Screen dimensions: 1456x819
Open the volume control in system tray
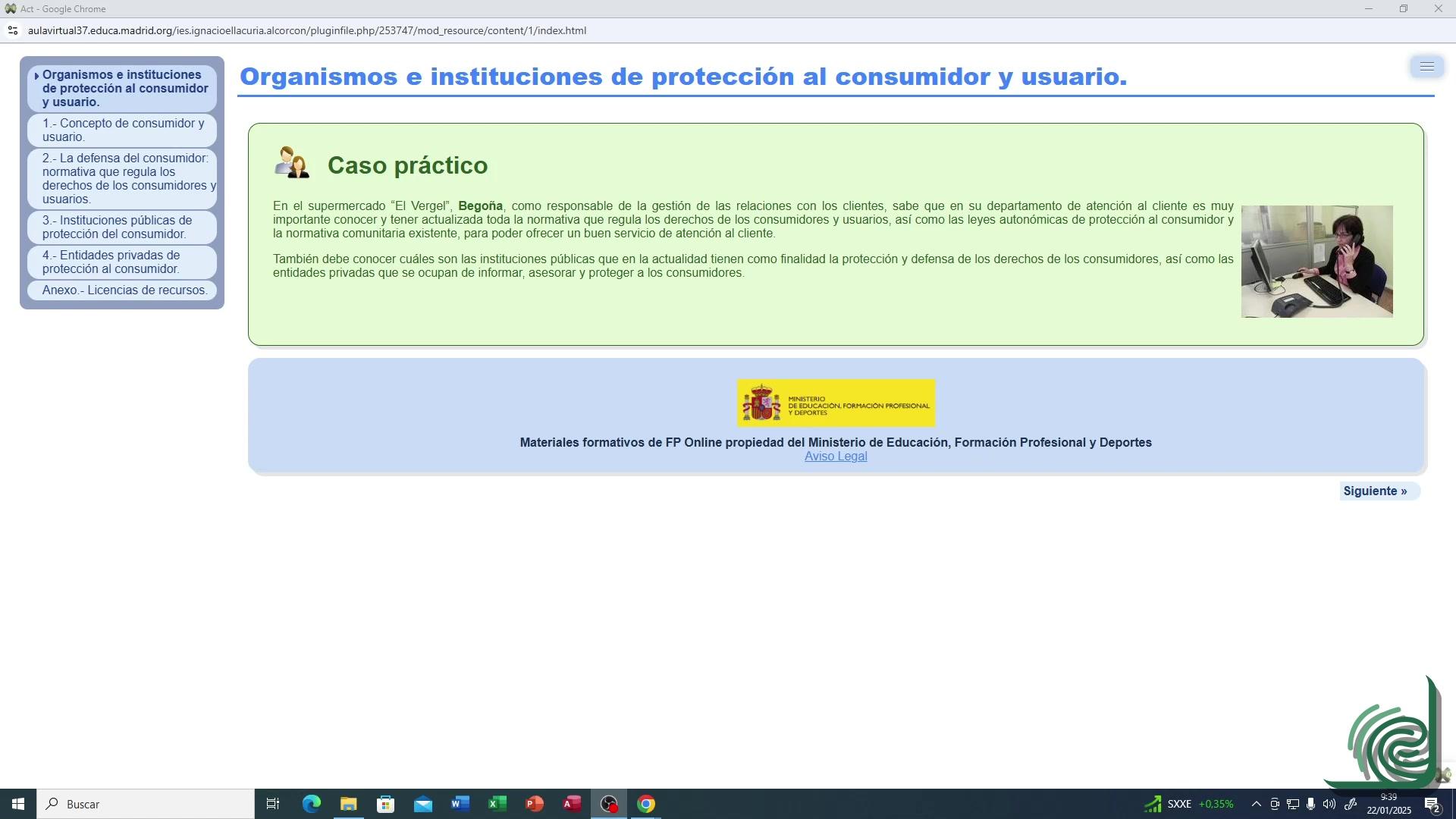1329,804
